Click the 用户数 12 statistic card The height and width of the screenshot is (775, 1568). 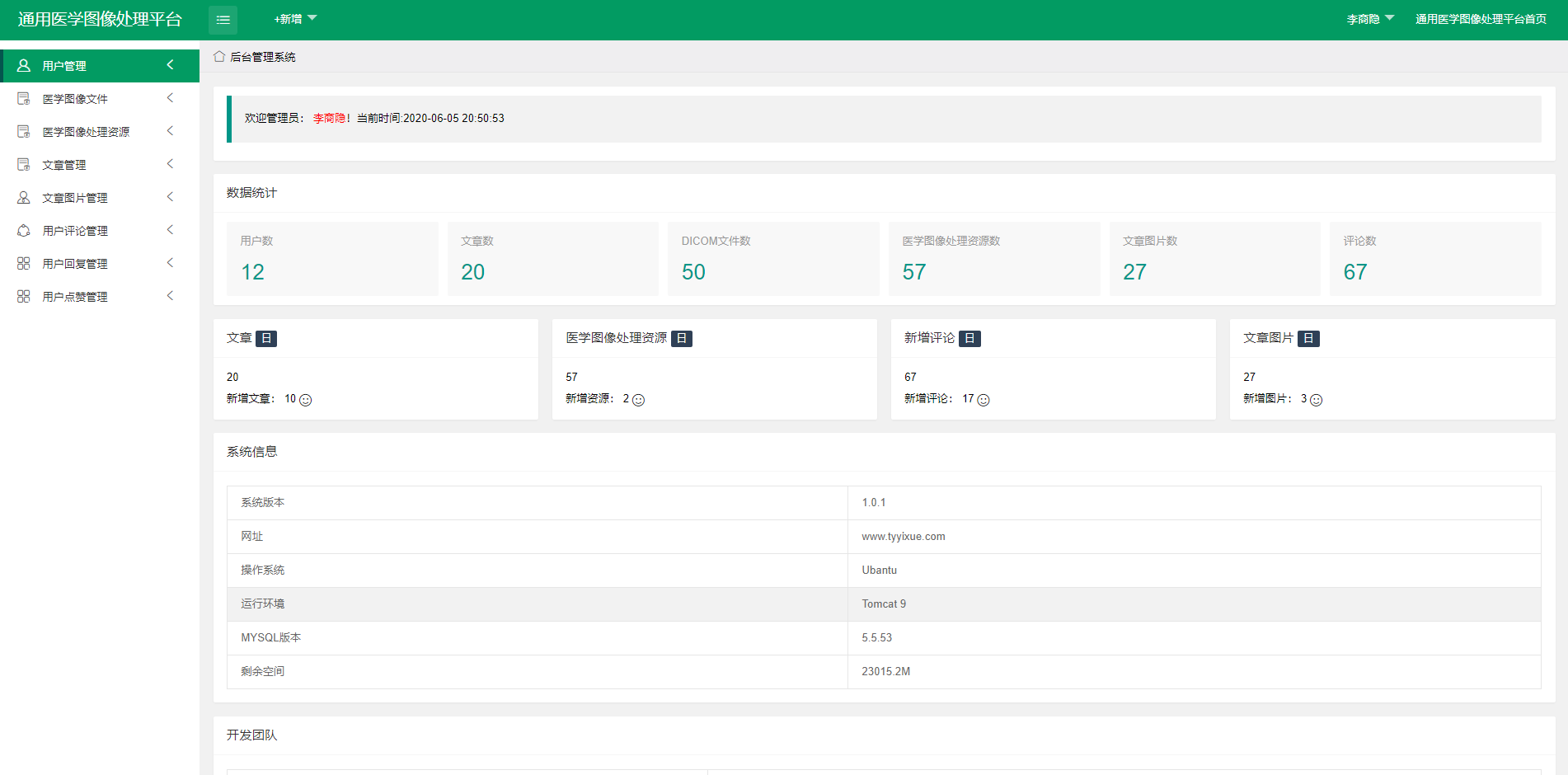pyautogui.click(x=332, y=259)
